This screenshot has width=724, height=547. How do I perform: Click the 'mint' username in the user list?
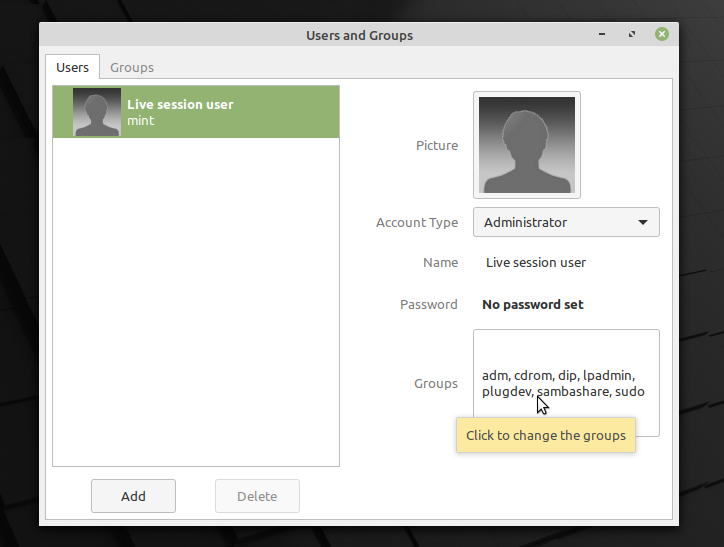(141, 121)
